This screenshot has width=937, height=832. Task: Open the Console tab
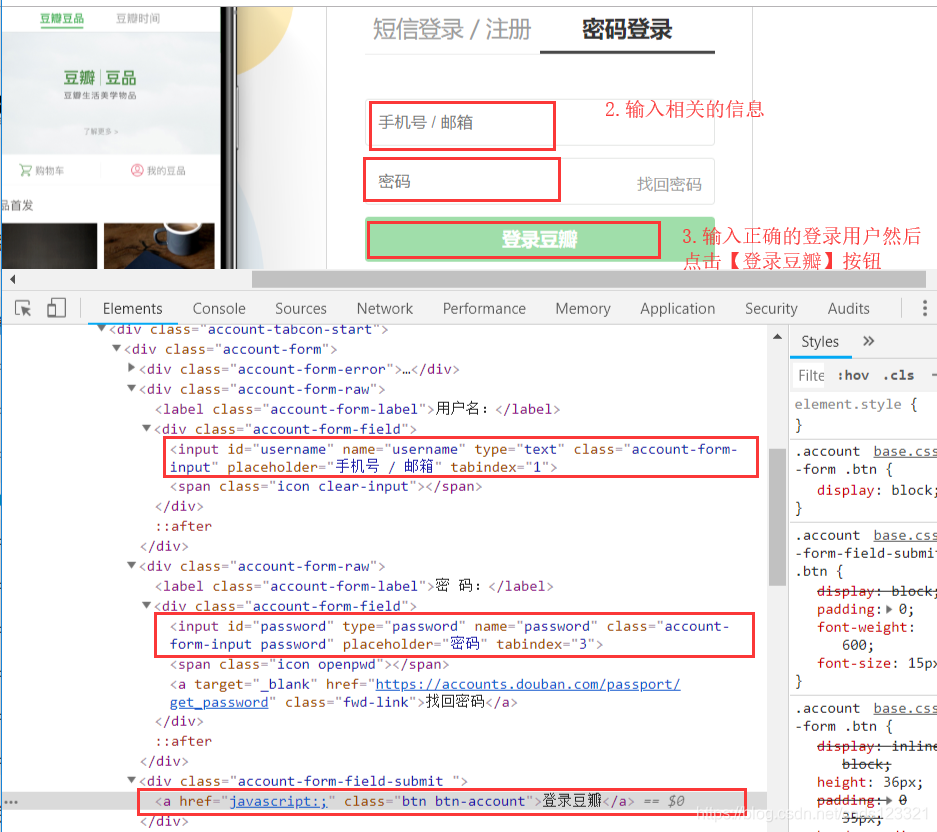point(219,308)
